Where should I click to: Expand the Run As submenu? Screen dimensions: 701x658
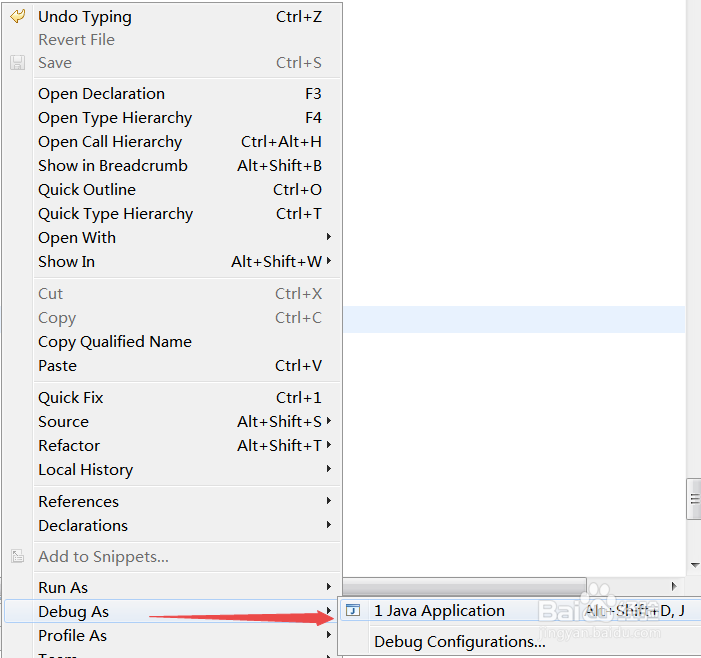coord(187,587)
